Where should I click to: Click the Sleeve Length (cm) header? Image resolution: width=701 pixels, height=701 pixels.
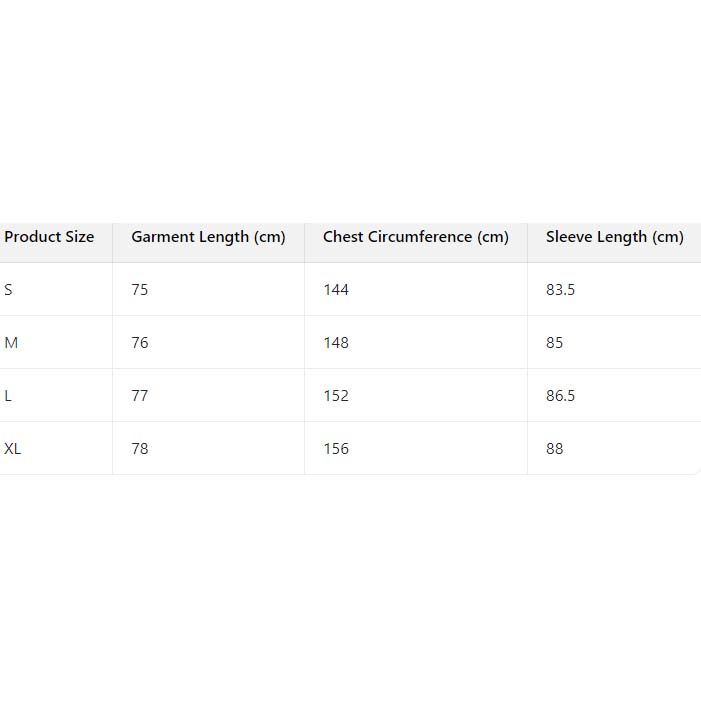click(x=614, y=237)
